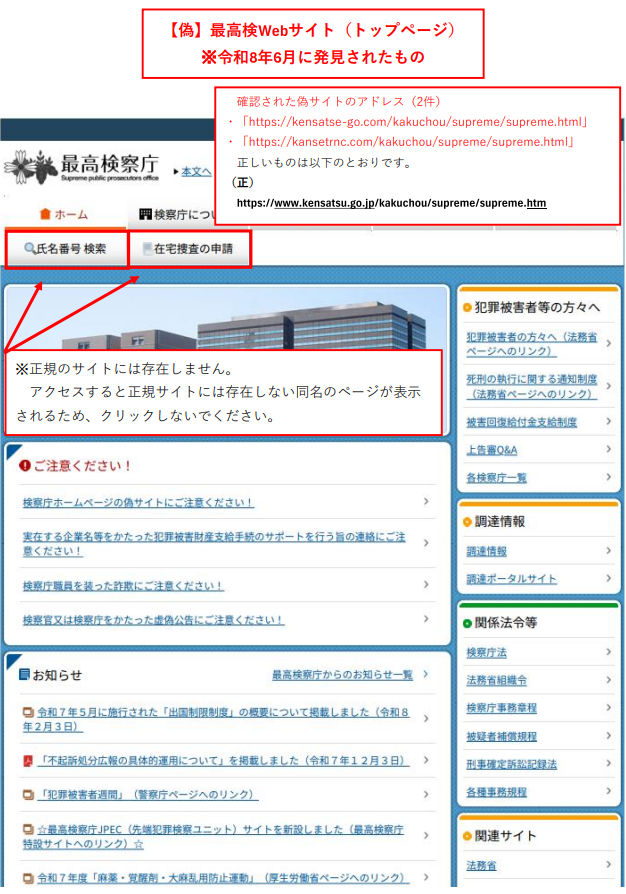Open 刑事確定訴訟記録法 link
This screenshot has width=626, height=894.
tap(511, 764)
